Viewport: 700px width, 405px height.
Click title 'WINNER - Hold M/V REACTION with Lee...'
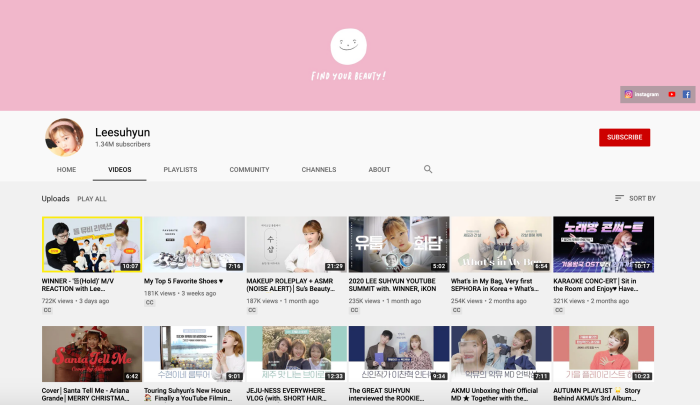pyautogui.click(x=78, y=285)
